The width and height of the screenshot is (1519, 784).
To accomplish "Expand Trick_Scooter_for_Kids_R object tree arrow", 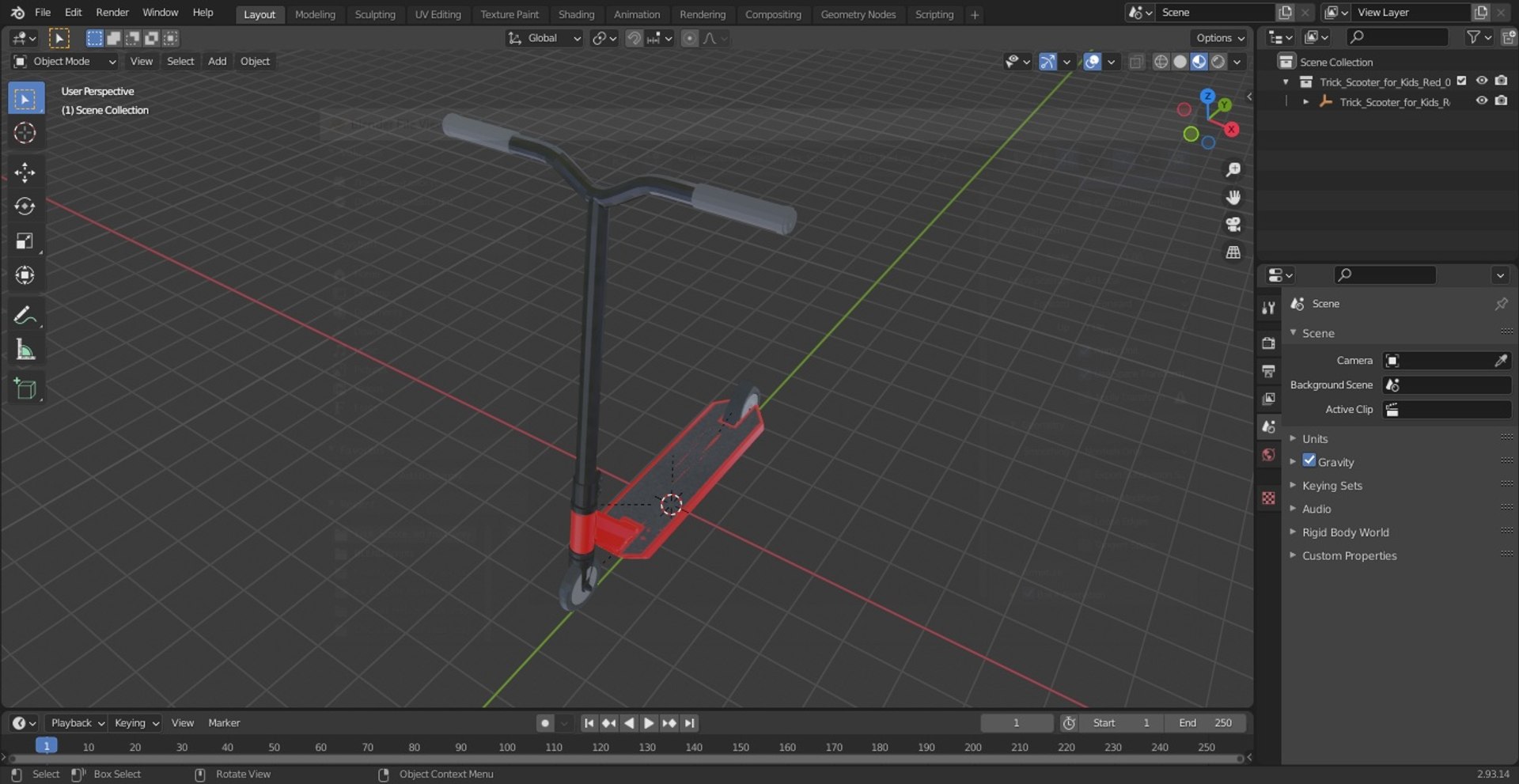I will pyautogui.click(x=1305, y=101).
